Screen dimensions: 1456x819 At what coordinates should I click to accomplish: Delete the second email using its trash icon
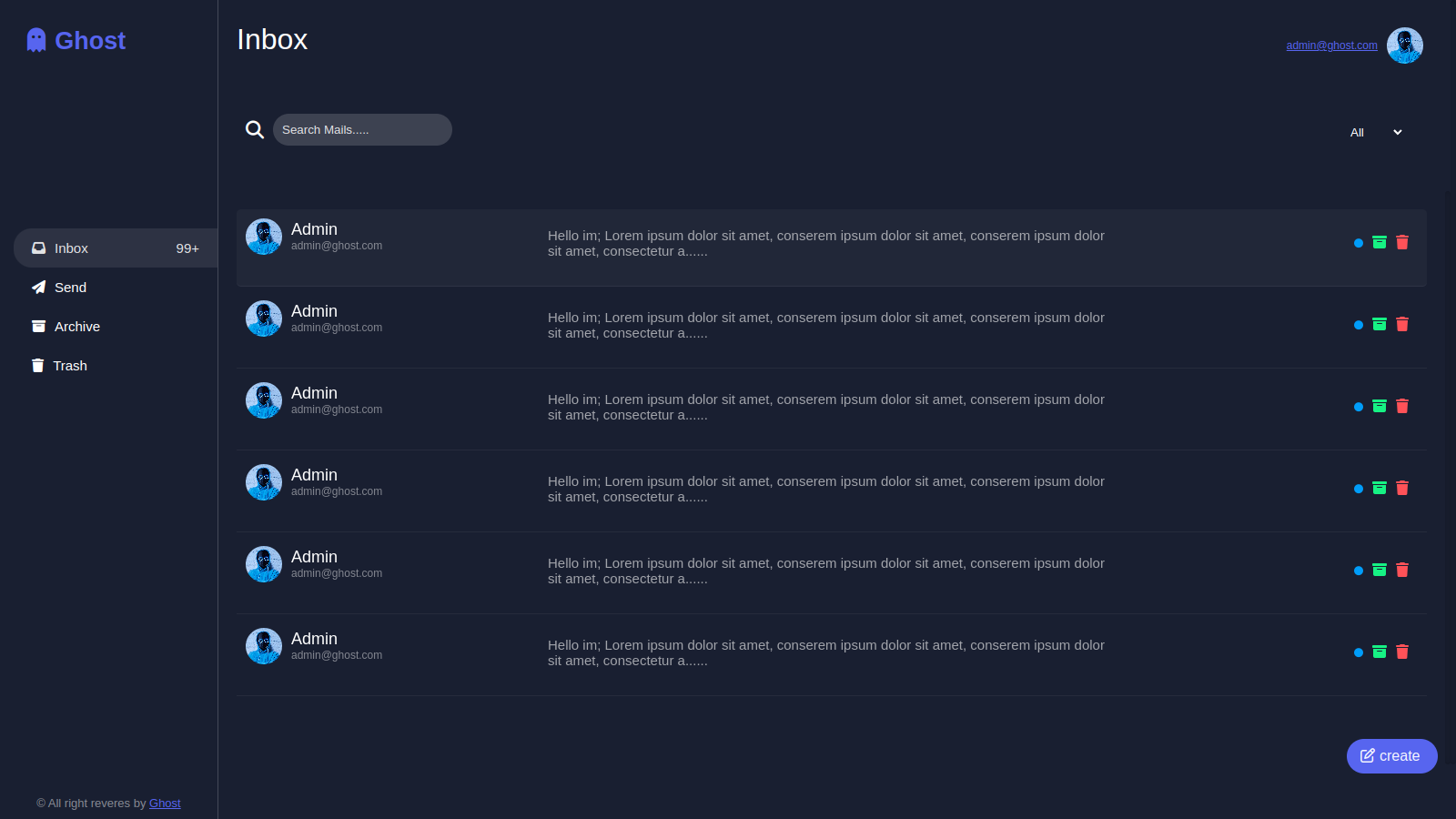click(x=1402, y=324)
